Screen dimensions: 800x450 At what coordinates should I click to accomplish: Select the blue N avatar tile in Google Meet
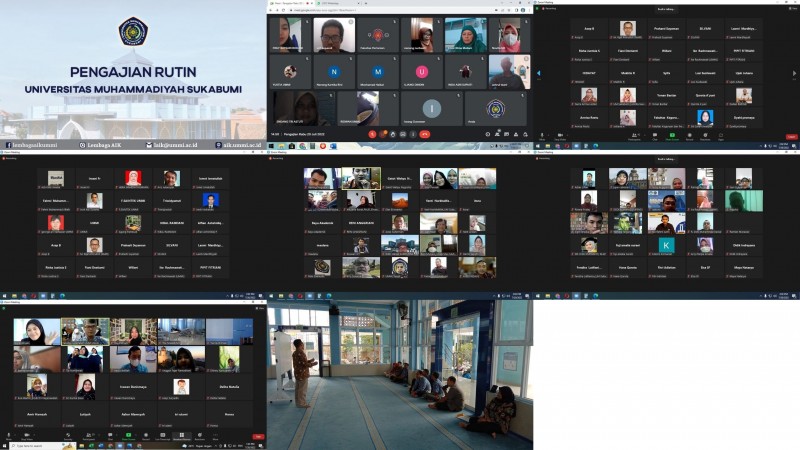pyautogui.click(x=334, y=72)
